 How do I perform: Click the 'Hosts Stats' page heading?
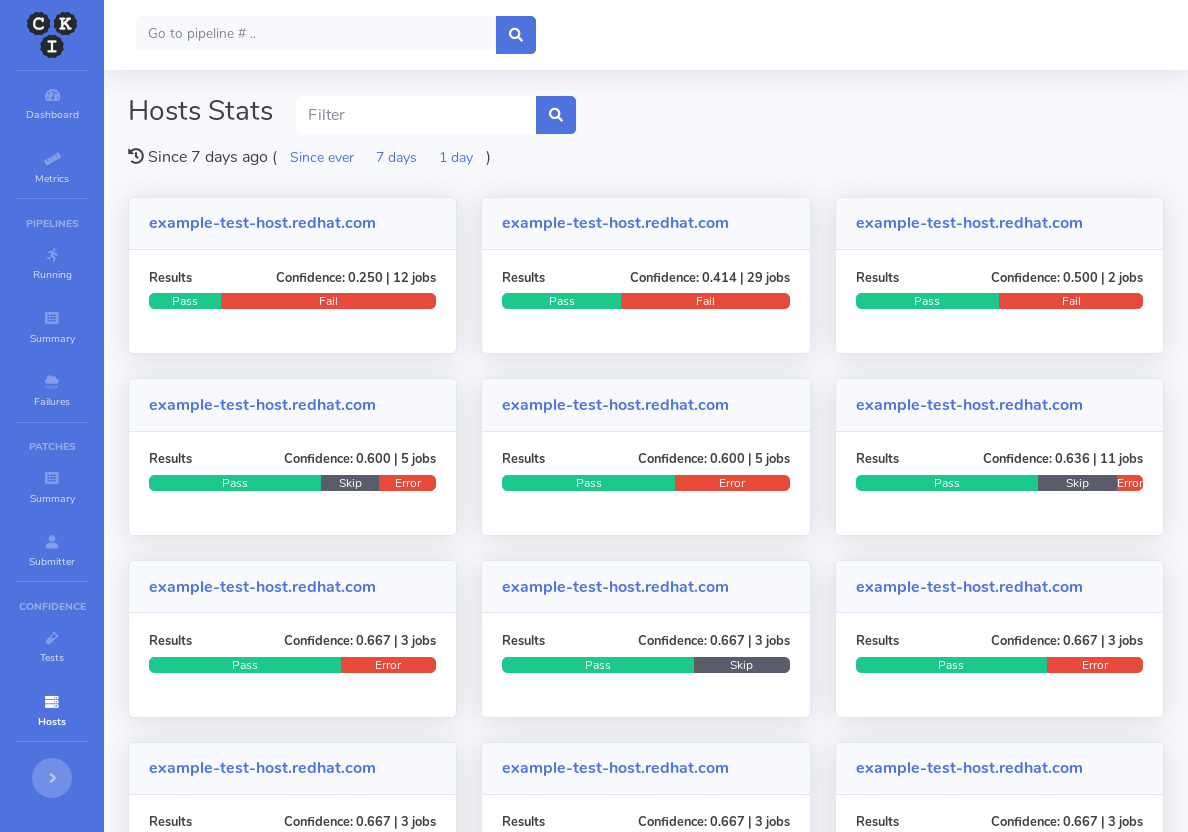201,111
